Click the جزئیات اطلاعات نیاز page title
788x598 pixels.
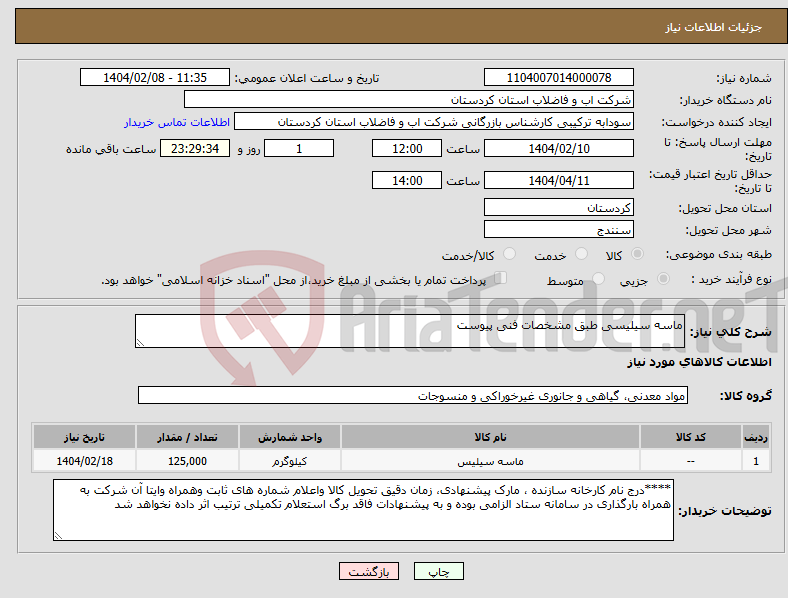coord(714,27)
